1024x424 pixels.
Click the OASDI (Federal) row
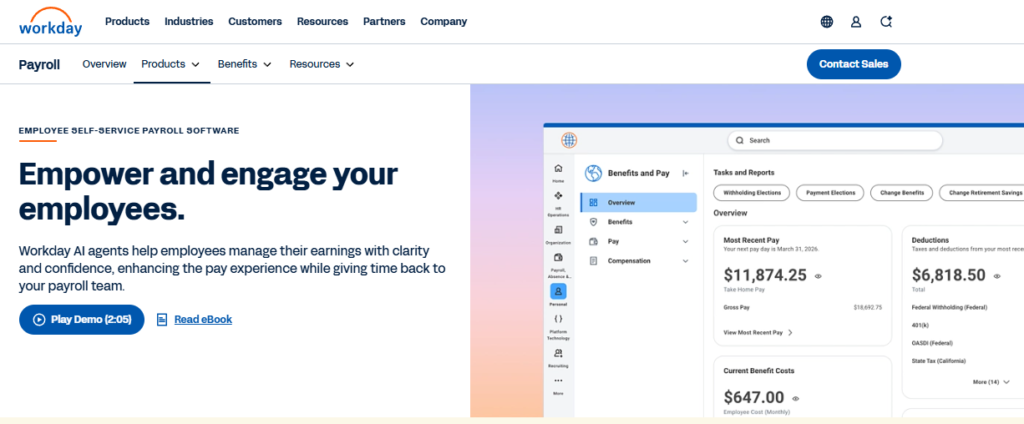(x=932, y=342)
